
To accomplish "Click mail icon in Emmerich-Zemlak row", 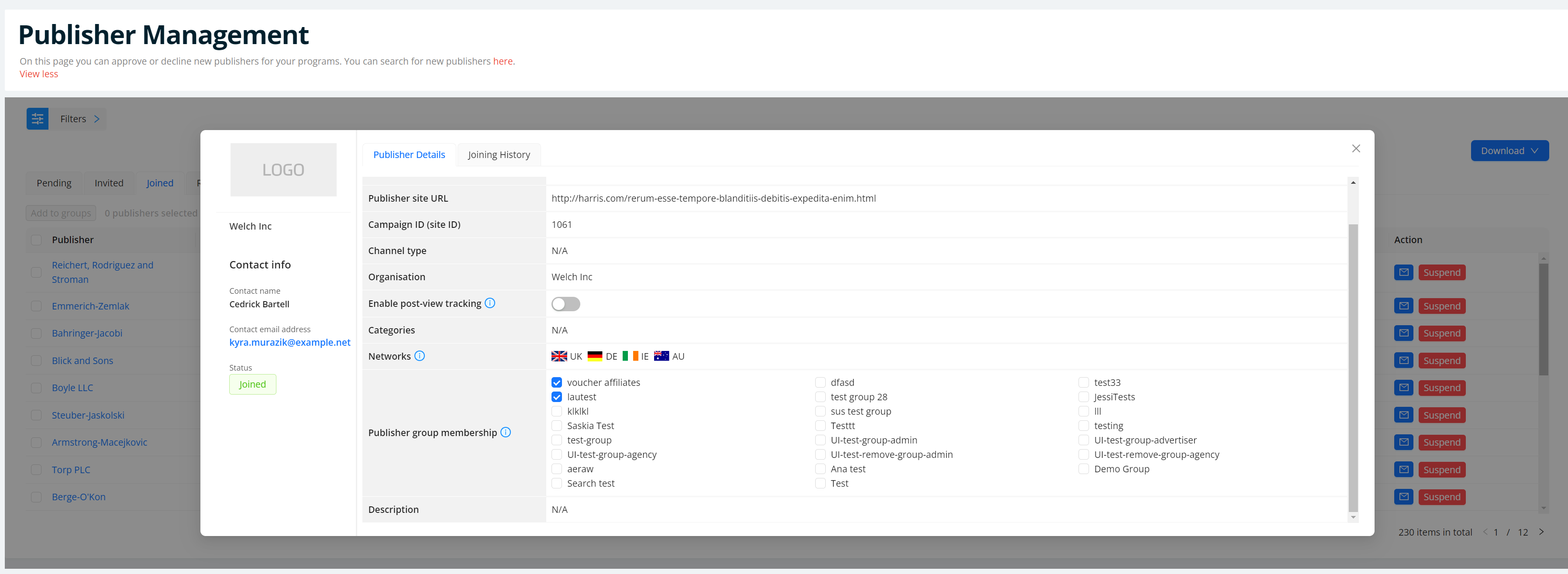I will pos(1404,306).
